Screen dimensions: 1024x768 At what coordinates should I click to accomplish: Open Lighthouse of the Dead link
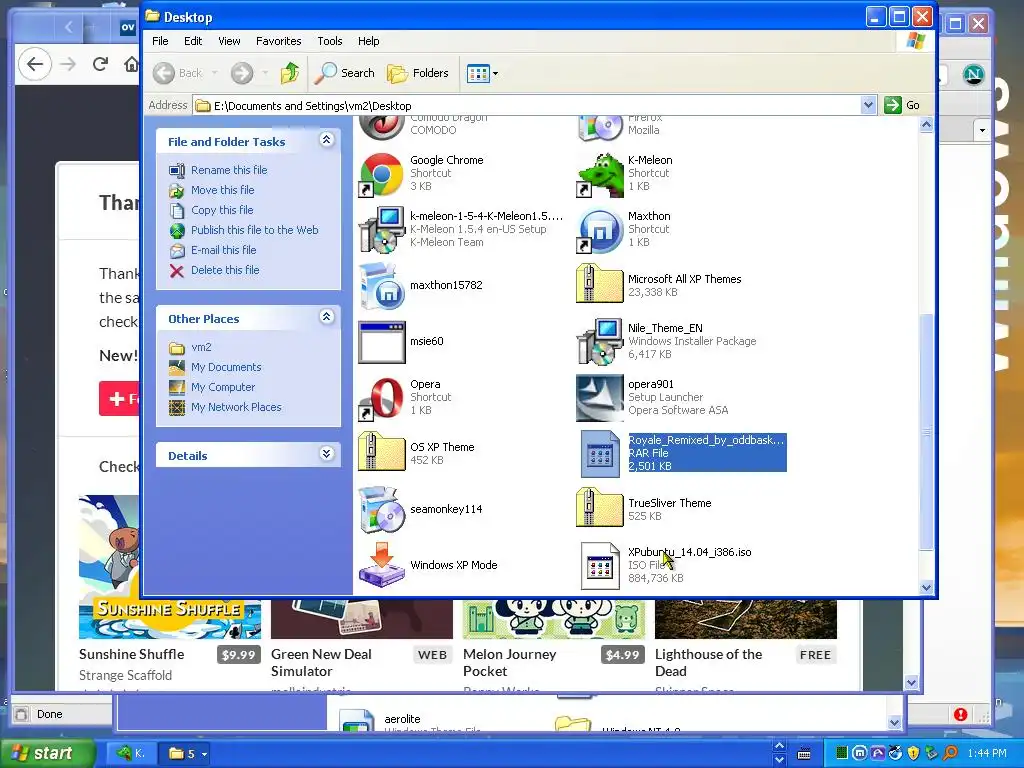click(x=709, y=663)
